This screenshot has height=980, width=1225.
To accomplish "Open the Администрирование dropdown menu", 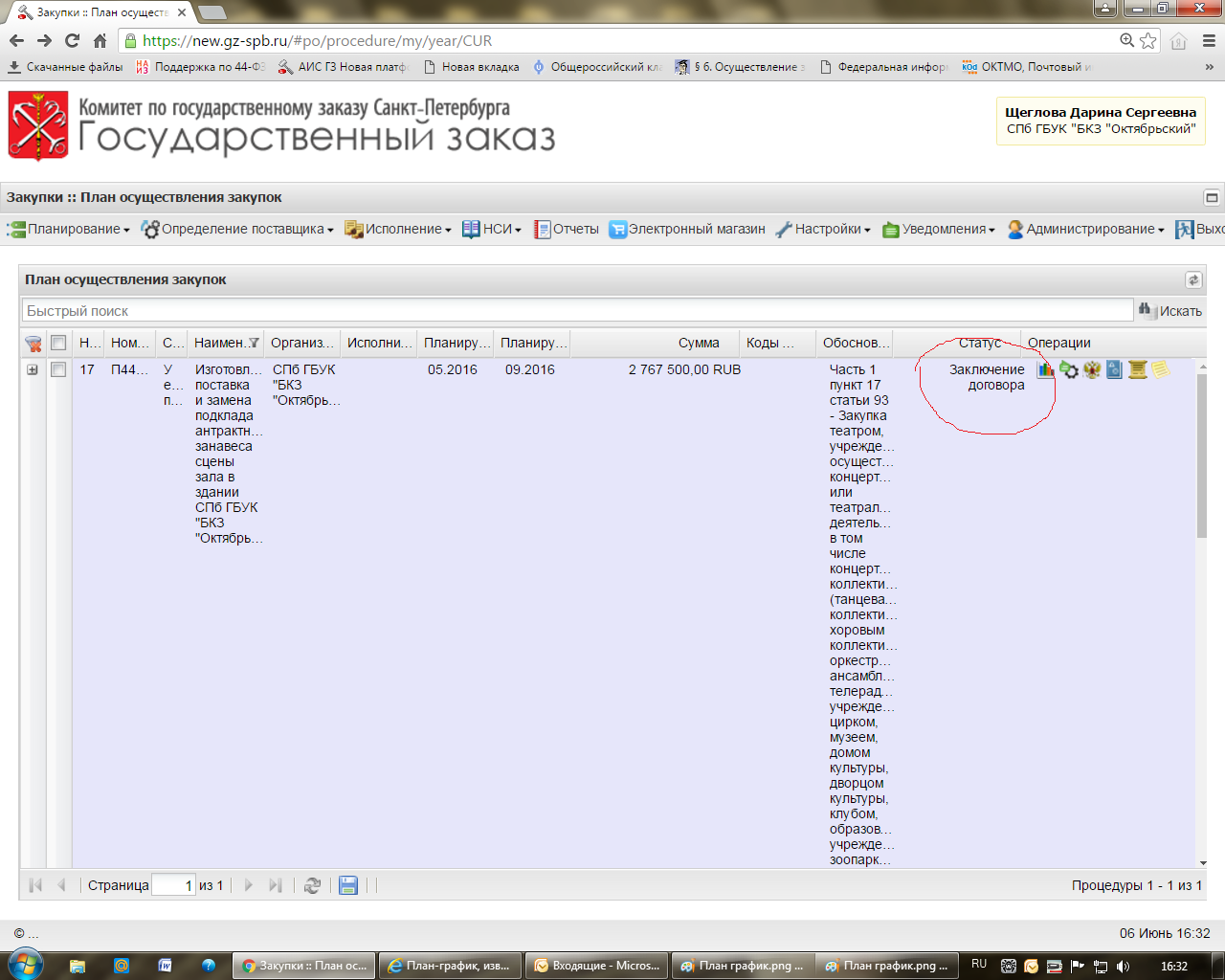I will [1085, 229].
